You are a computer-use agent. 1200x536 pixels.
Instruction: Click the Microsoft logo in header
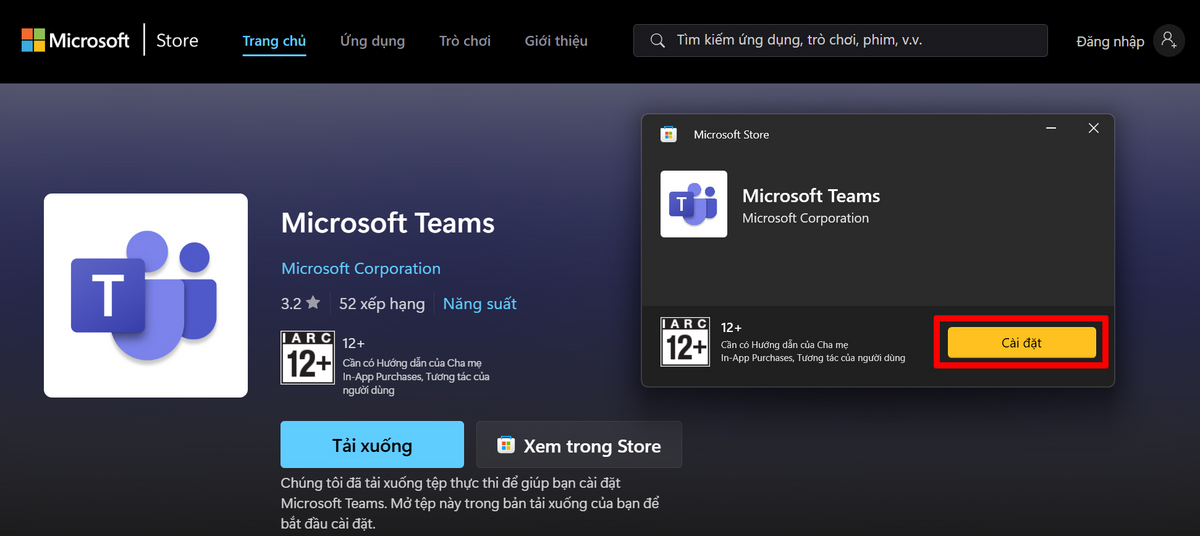pyautogui.click(x=76, y=41)
